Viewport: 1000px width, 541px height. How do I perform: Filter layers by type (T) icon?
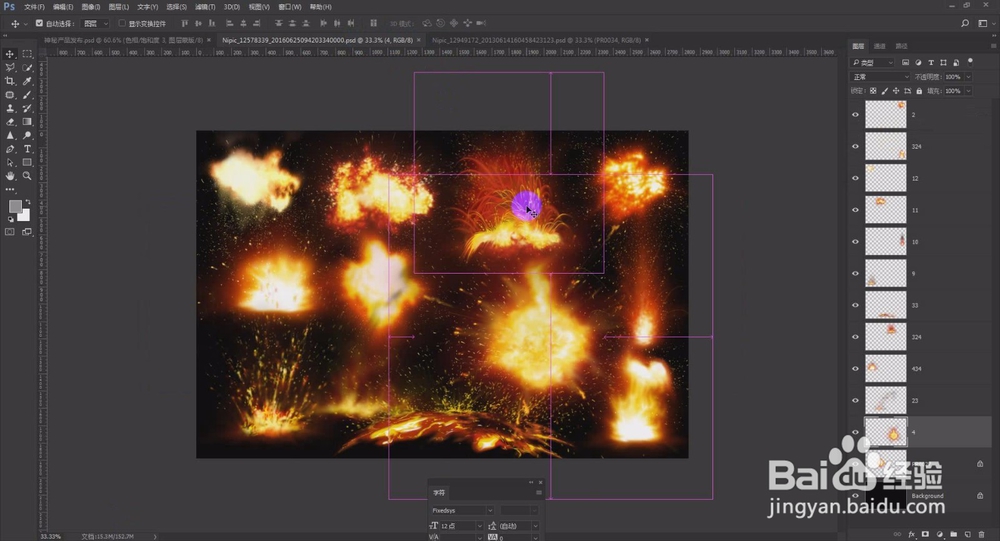(930, 63)
